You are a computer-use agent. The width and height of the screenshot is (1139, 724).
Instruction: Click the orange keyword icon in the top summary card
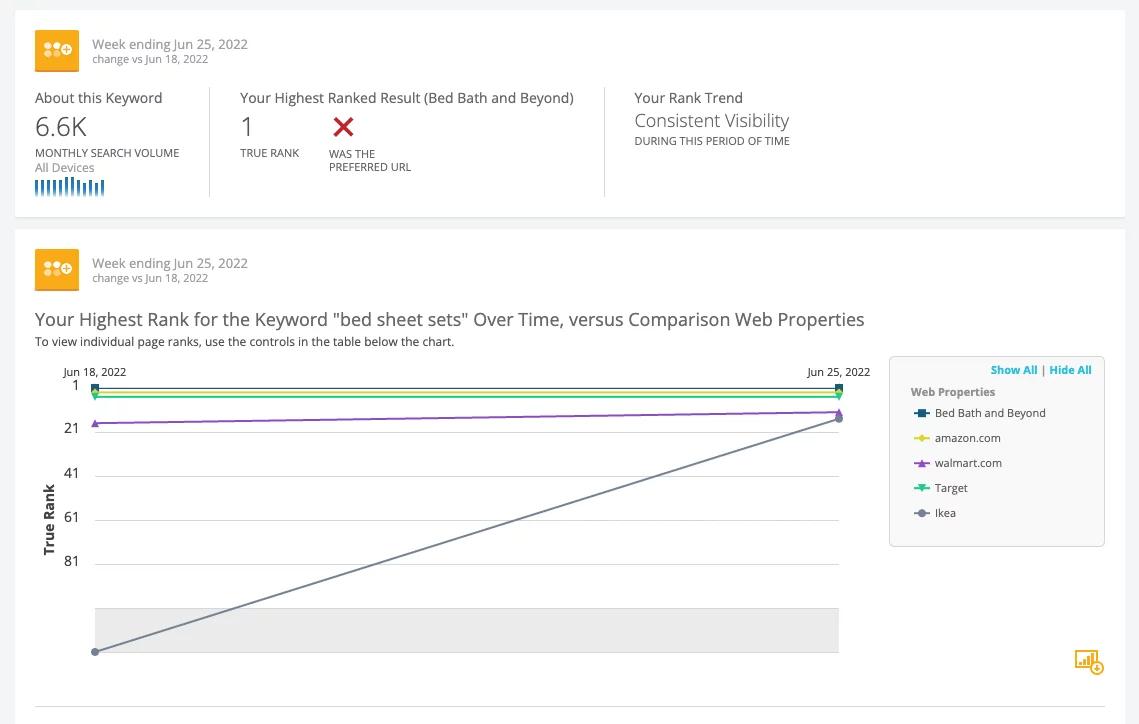coord(57,51)
